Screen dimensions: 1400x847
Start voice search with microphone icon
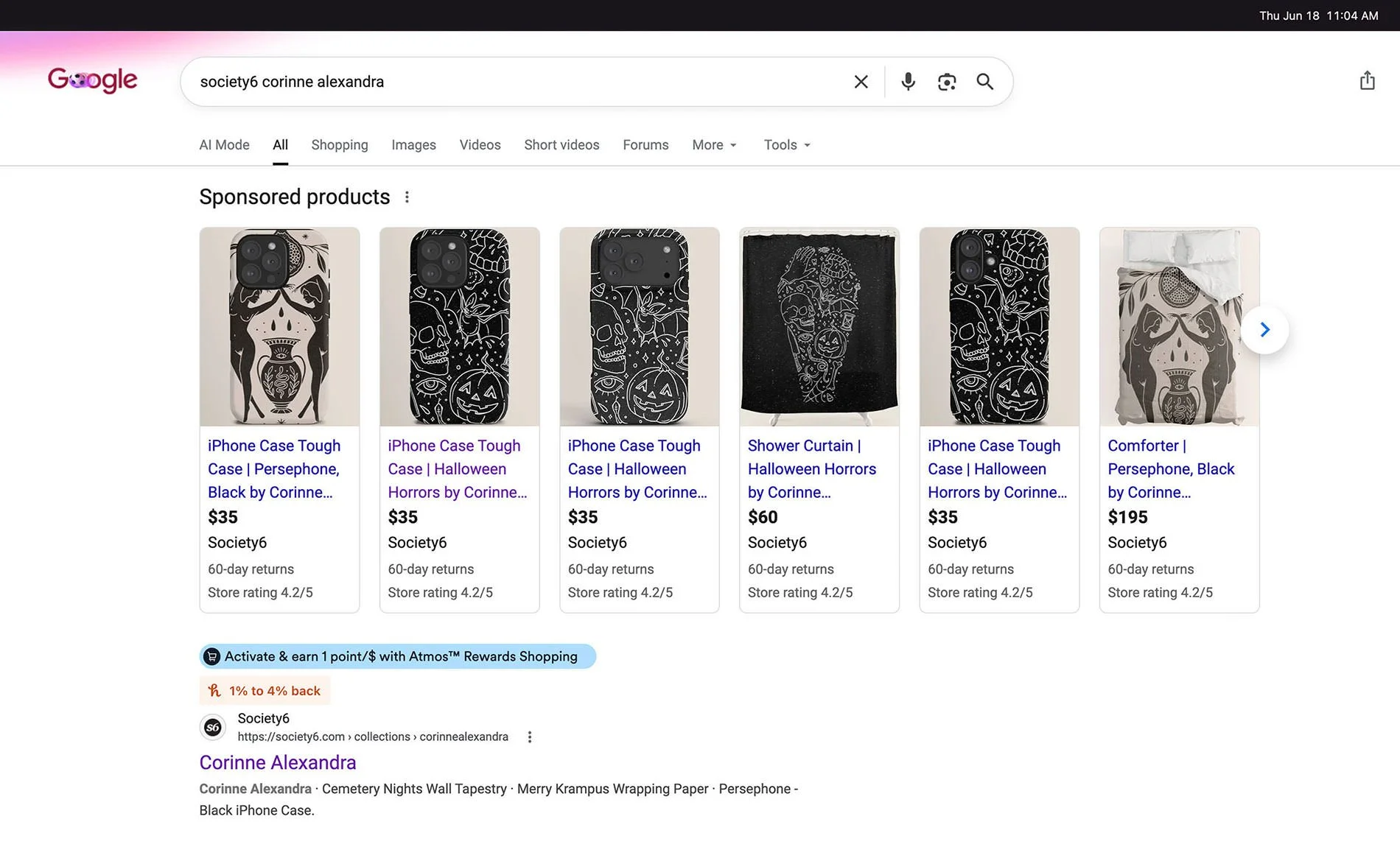tap(909, 82)
